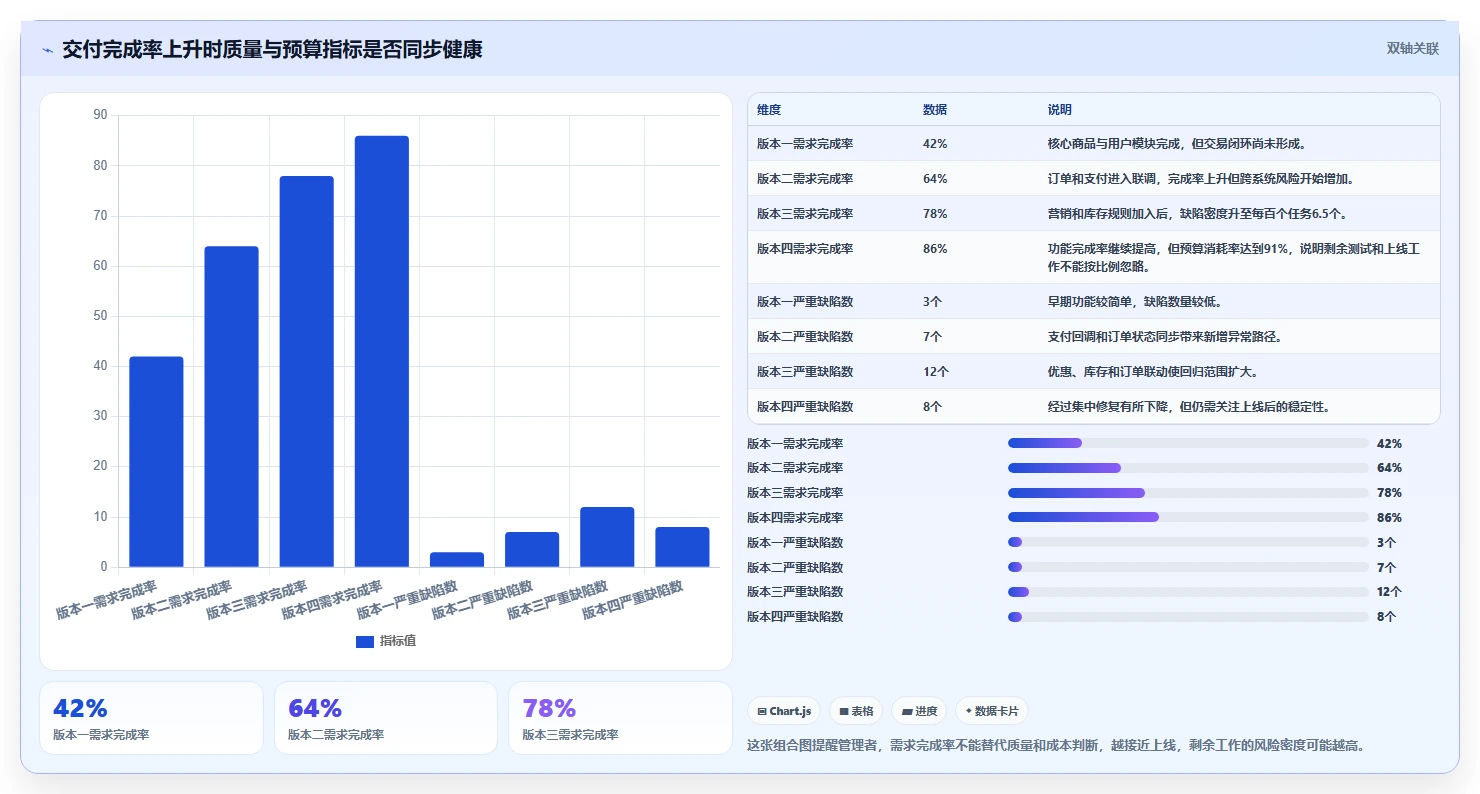Select table cell 版本一需求完成率

click(x=805, y=144)
